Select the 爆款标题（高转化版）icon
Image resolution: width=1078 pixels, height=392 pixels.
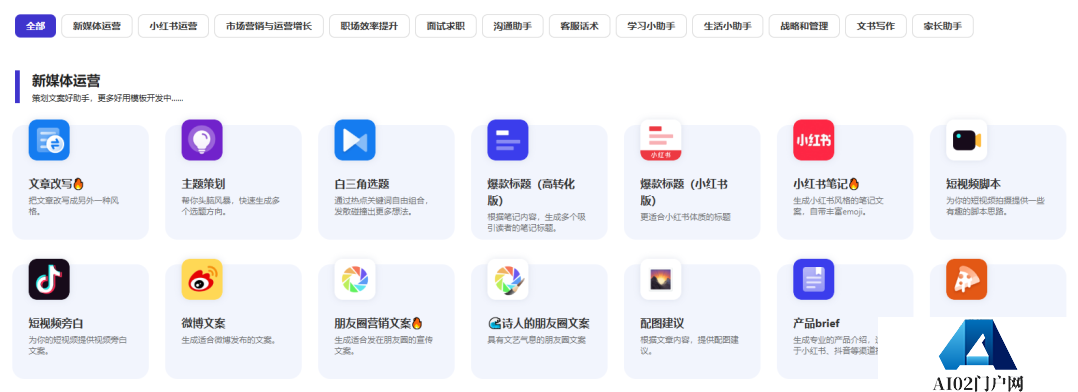click(507, 140)
